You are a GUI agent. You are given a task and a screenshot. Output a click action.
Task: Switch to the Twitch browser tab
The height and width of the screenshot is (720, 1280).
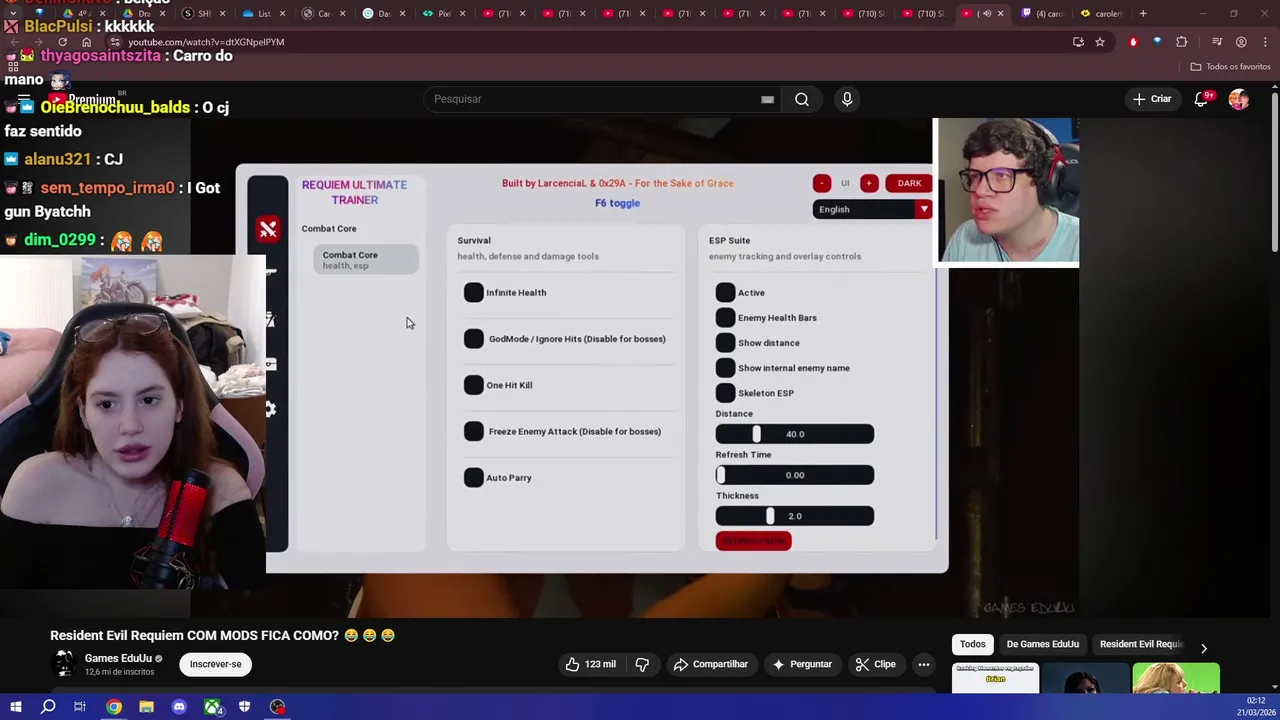(1041, 13)
